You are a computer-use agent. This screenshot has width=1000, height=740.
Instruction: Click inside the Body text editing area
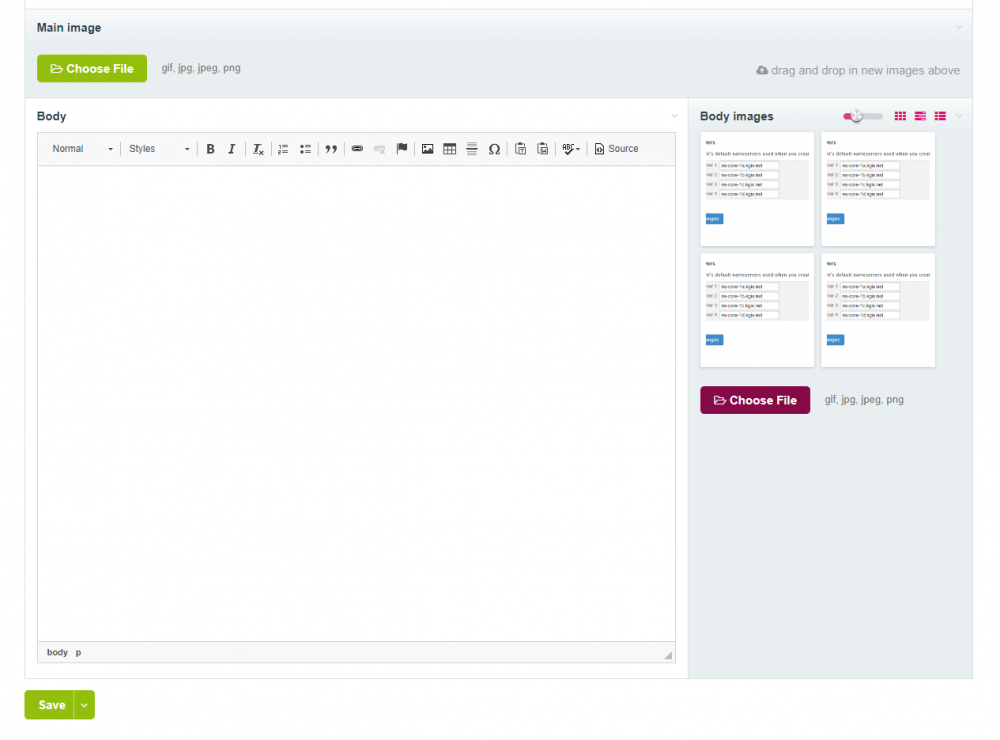pos(357,403)
